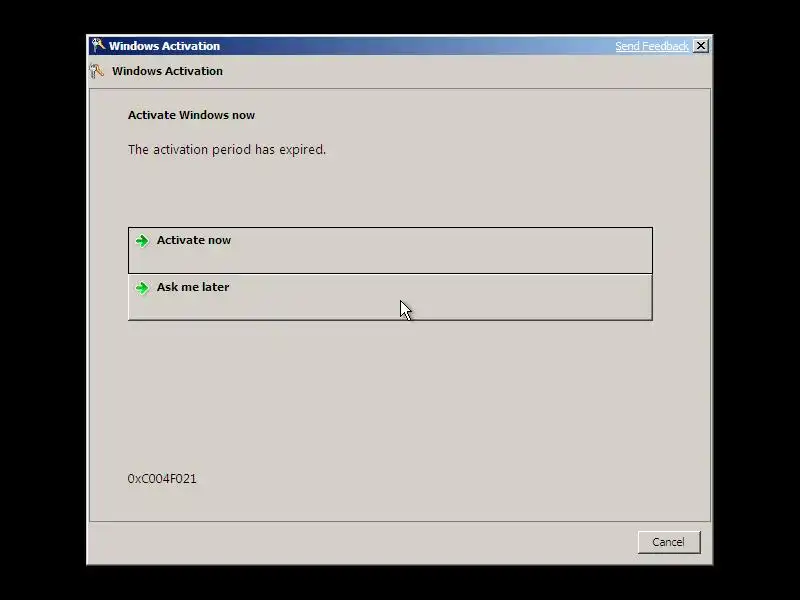This screenshot has width=800, height=600.
Task: Click the Activate now option
Action: pyautogui.click(x=390, y=251)
